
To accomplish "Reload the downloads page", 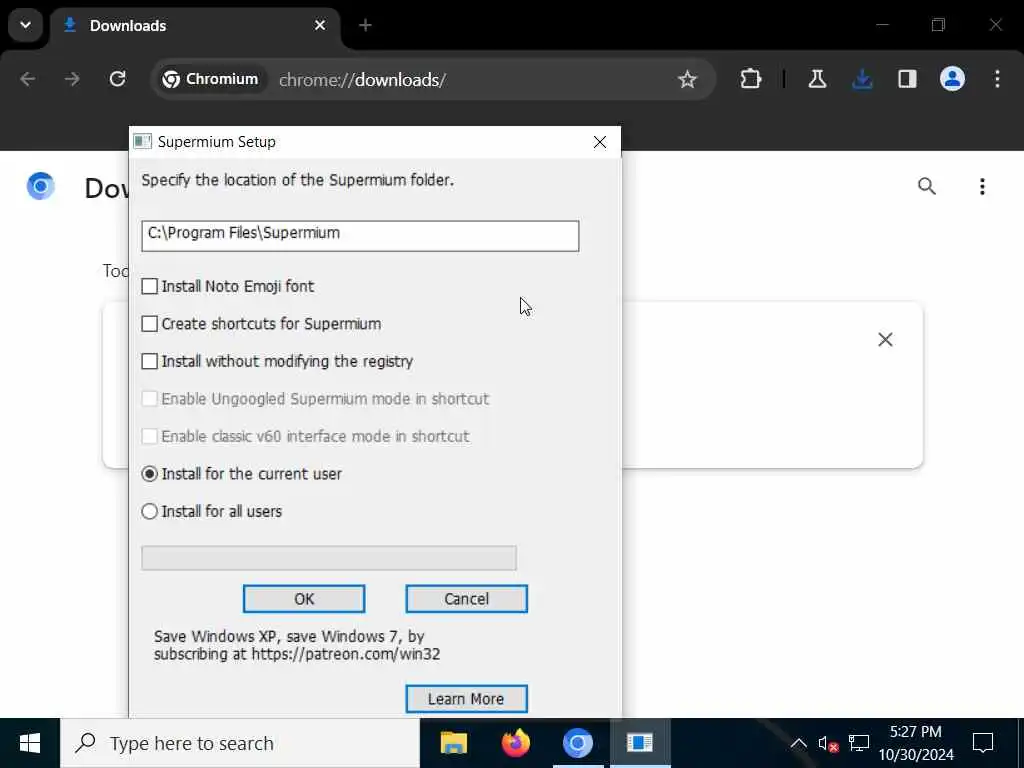I will 118,79.
